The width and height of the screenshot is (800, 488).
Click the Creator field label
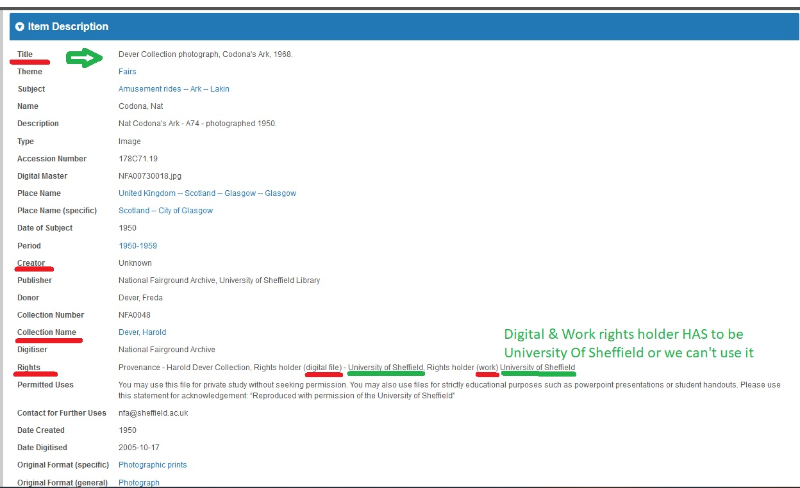coord(31,263)
